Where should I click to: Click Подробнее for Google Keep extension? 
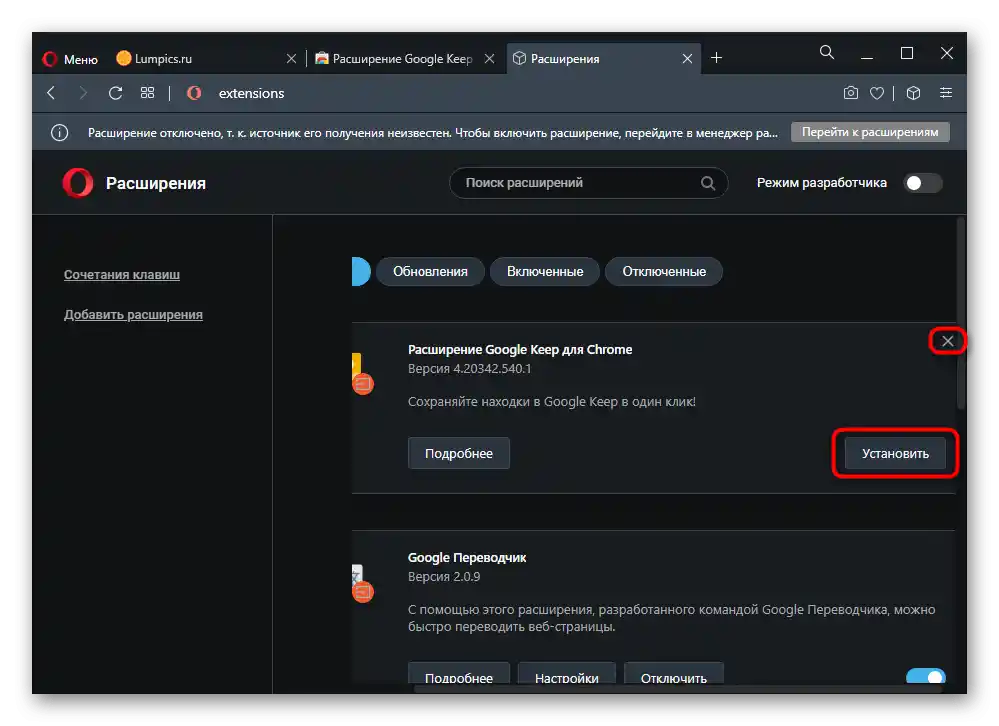click(459, 453)
